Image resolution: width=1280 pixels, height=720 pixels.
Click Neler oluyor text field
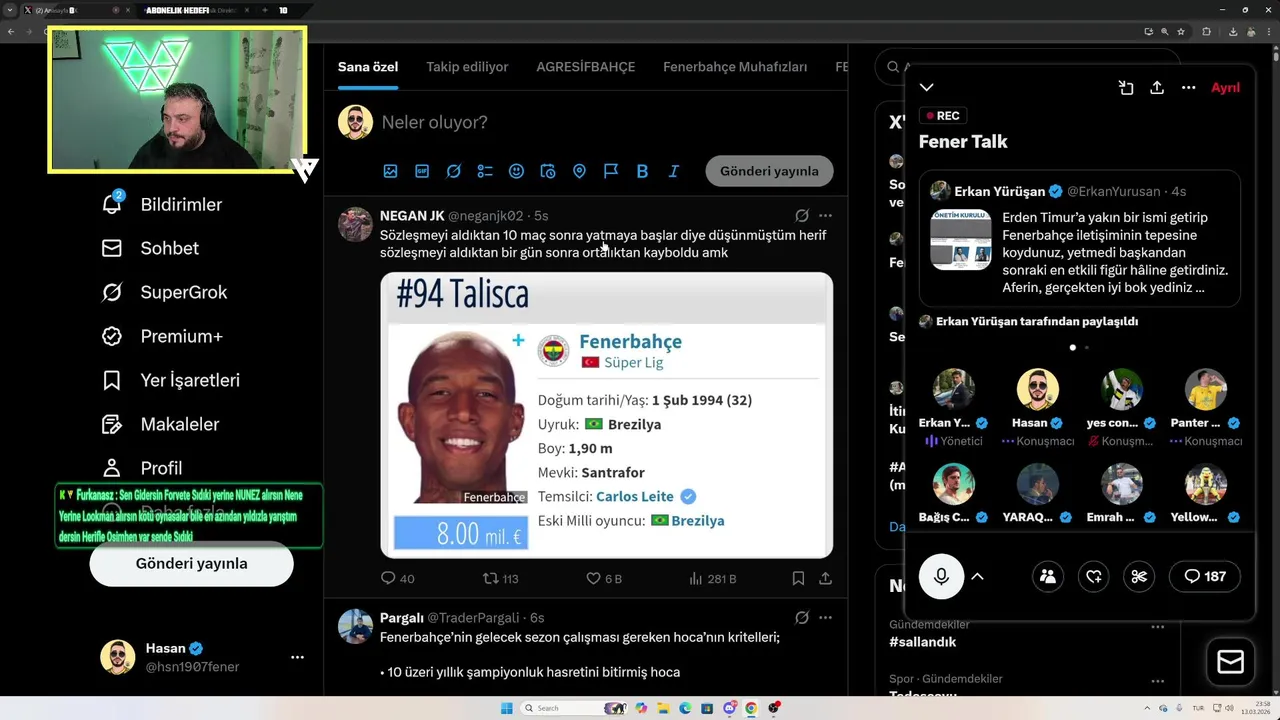coord(435,122)
